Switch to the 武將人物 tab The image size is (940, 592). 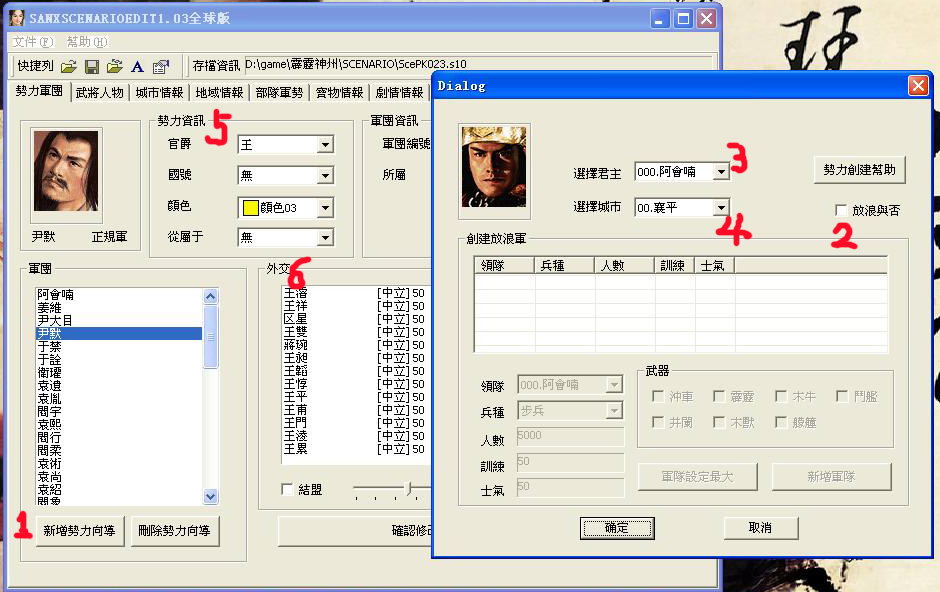coord(100,93)
